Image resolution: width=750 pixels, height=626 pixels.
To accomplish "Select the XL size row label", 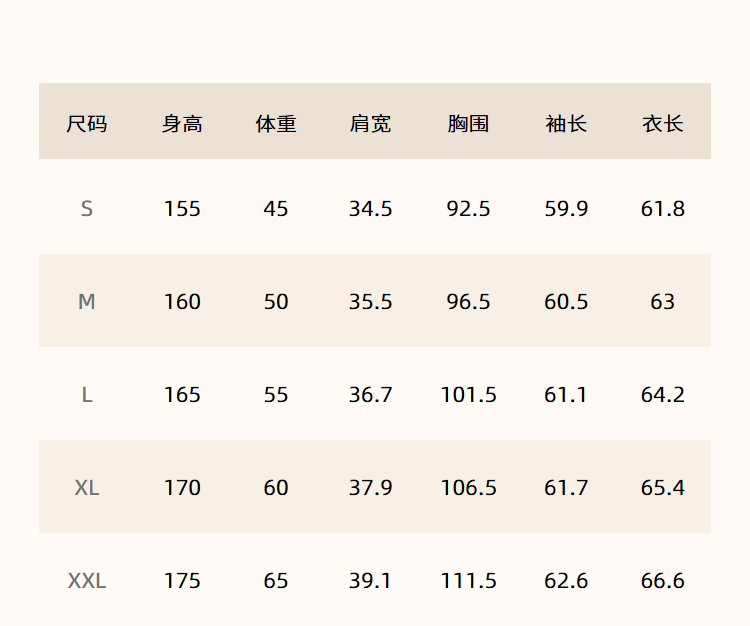I will (x=87, y=488).
